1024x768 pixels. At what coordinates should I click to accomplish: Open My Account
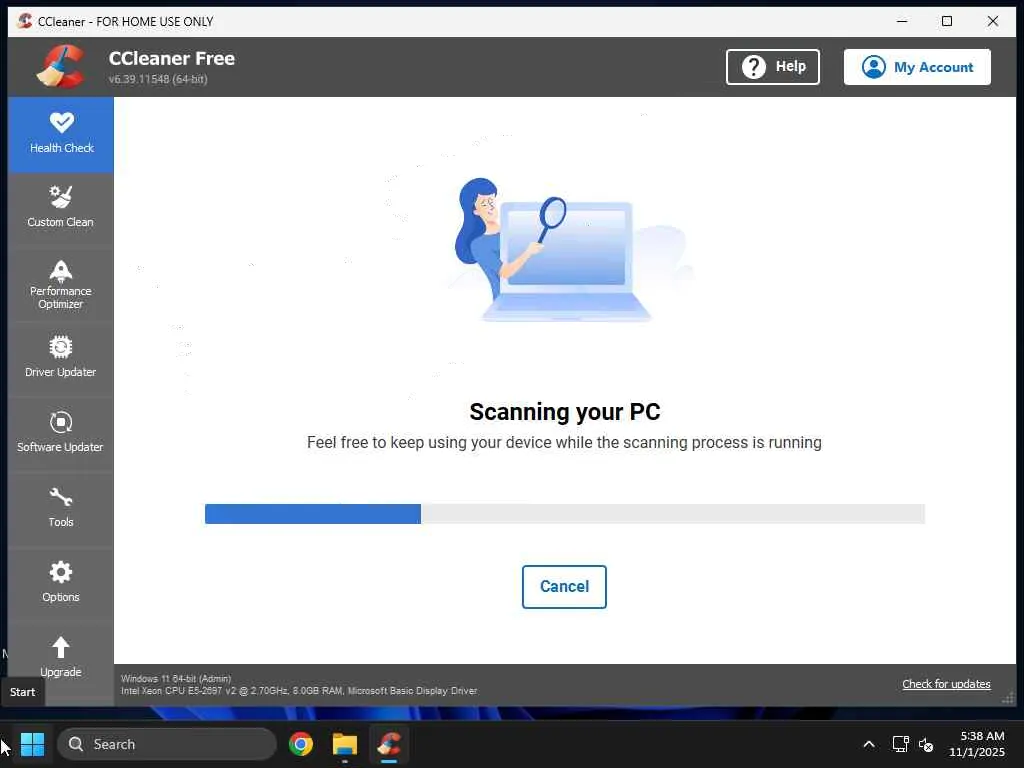[x=917, y=67]
